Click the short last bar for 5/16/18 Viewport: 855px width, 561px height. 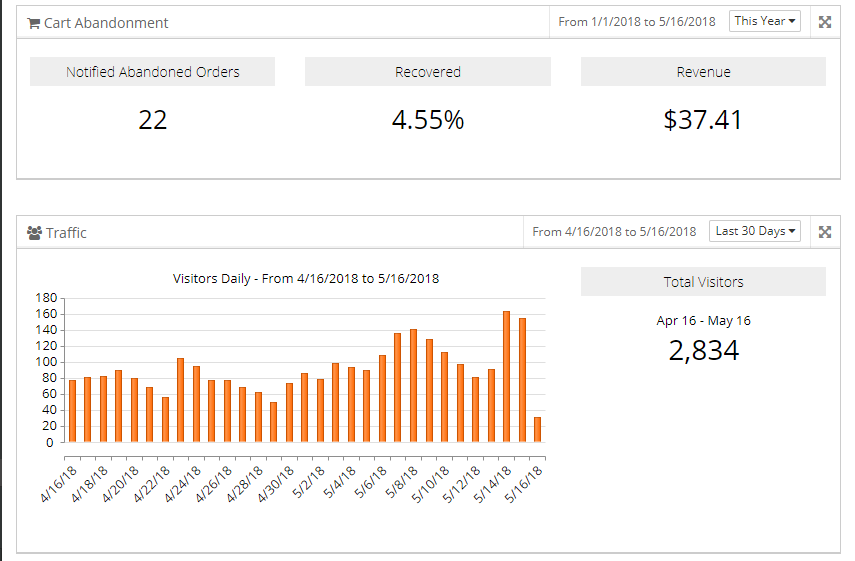537,429
